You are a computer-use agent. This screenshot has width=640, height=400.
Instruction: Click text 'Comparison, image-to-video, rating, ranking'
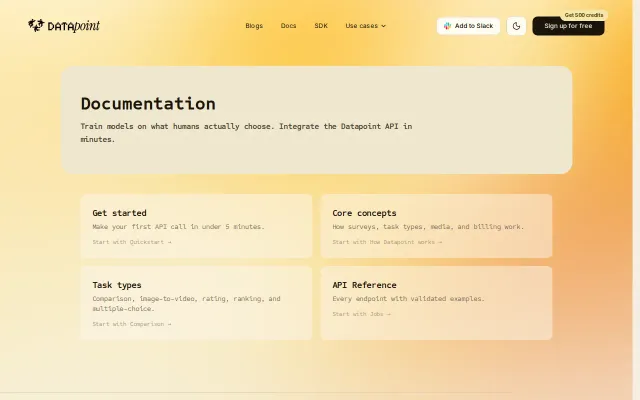coord(180,299)
